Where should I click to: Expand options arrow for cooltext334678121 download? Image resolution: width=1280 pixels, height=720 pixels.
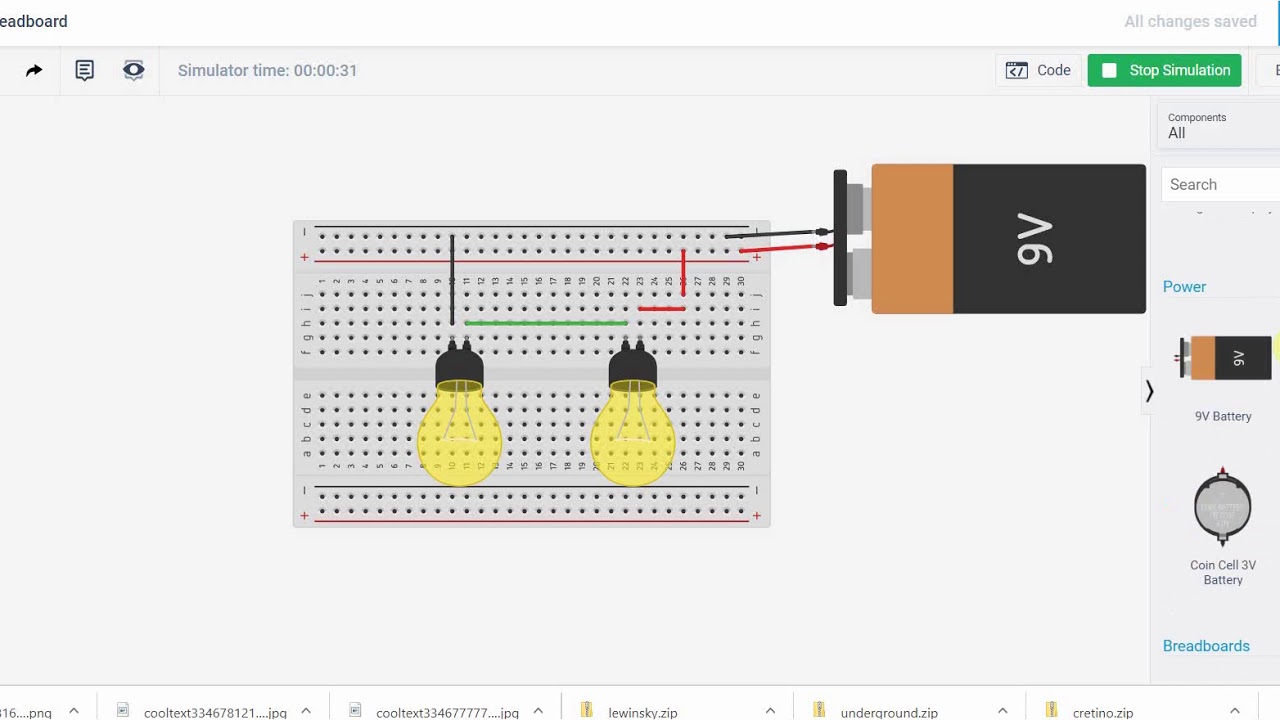coord(306,711)
